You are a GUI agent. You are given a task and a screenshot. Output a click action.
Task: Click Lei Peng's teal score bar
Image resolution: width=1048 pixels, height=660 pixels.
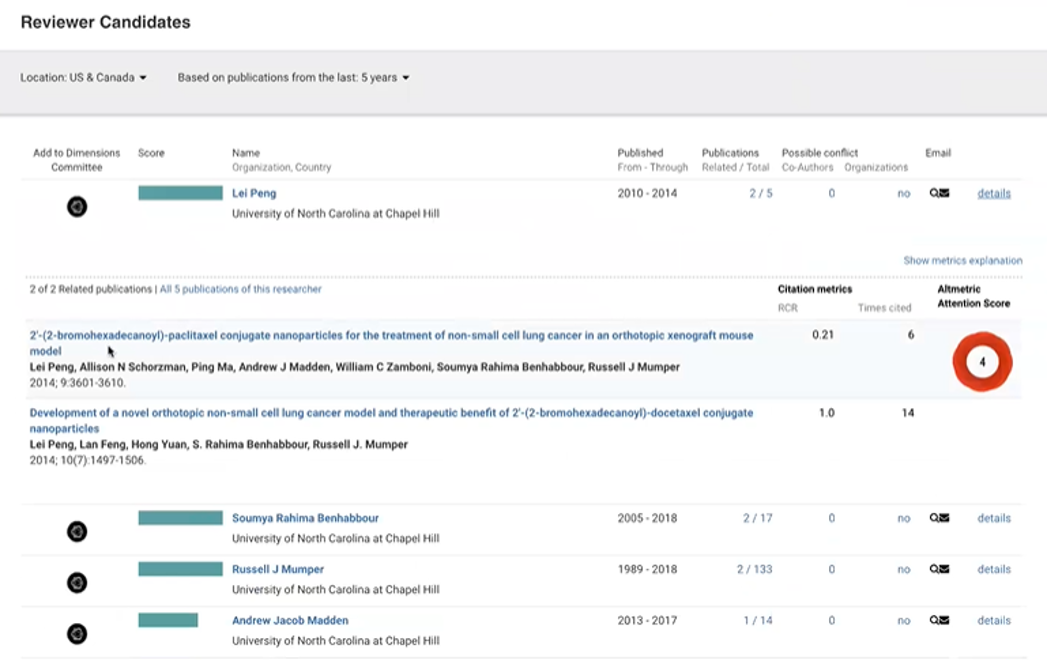[180, 193]
